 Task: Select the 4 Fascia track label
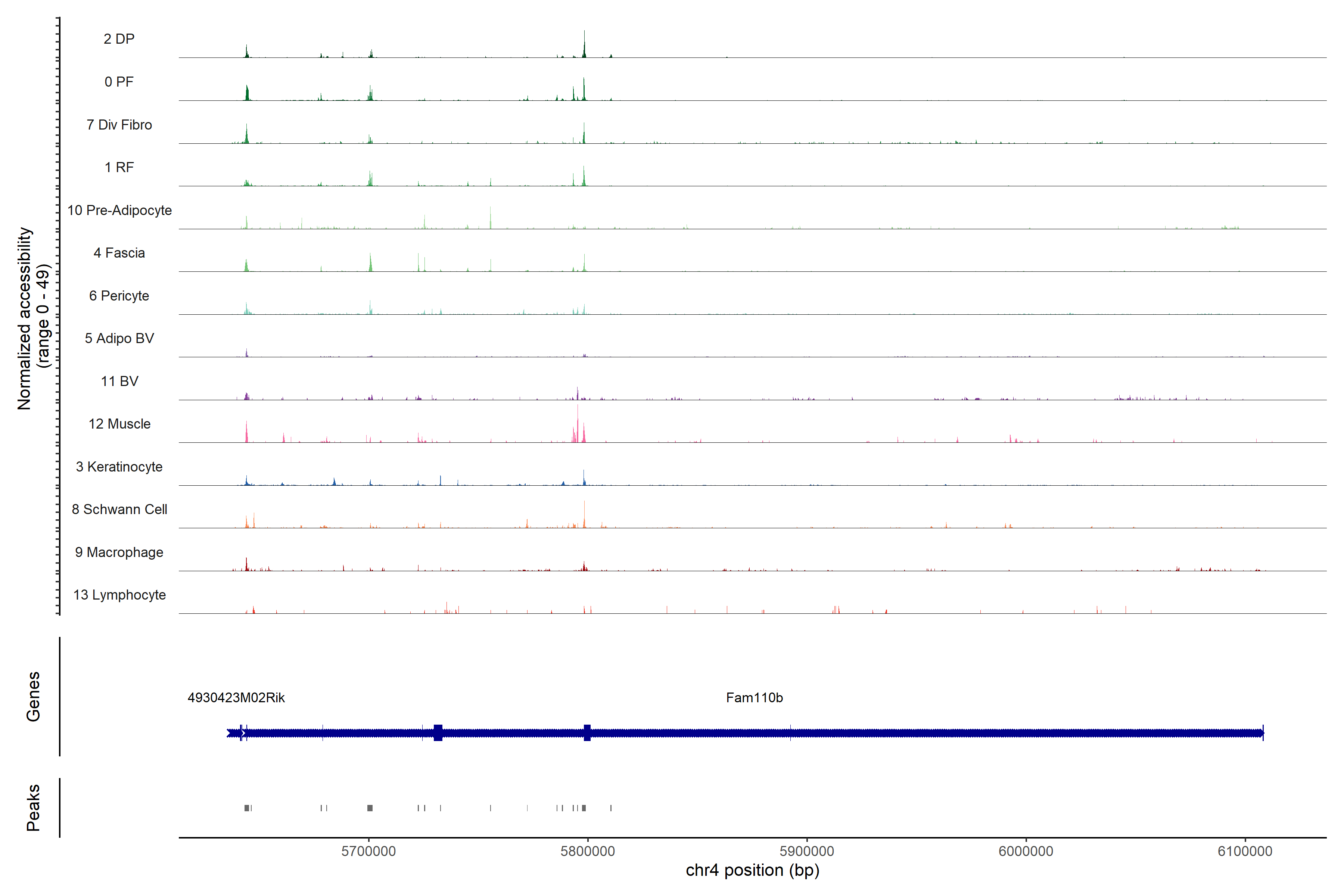coord(119,253)
